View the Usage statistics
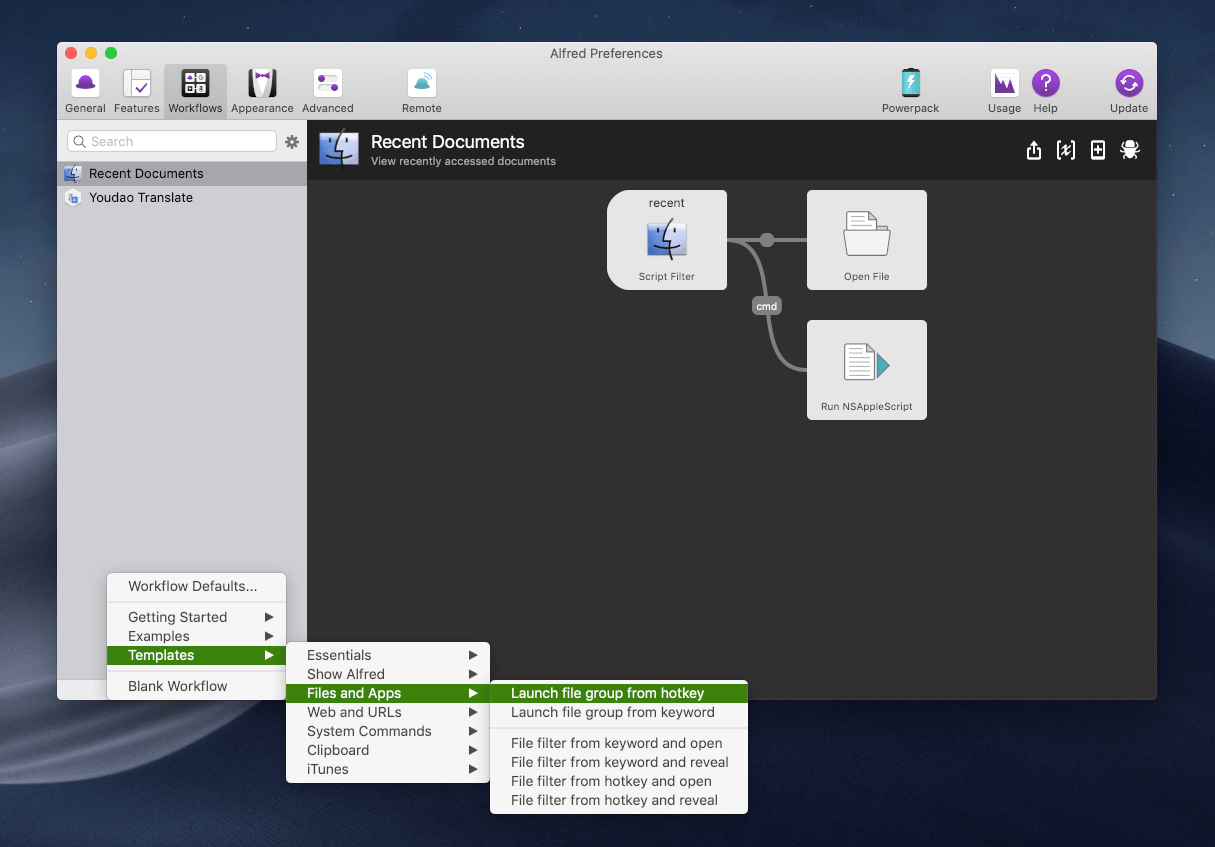 click(x=1004, y=91)
